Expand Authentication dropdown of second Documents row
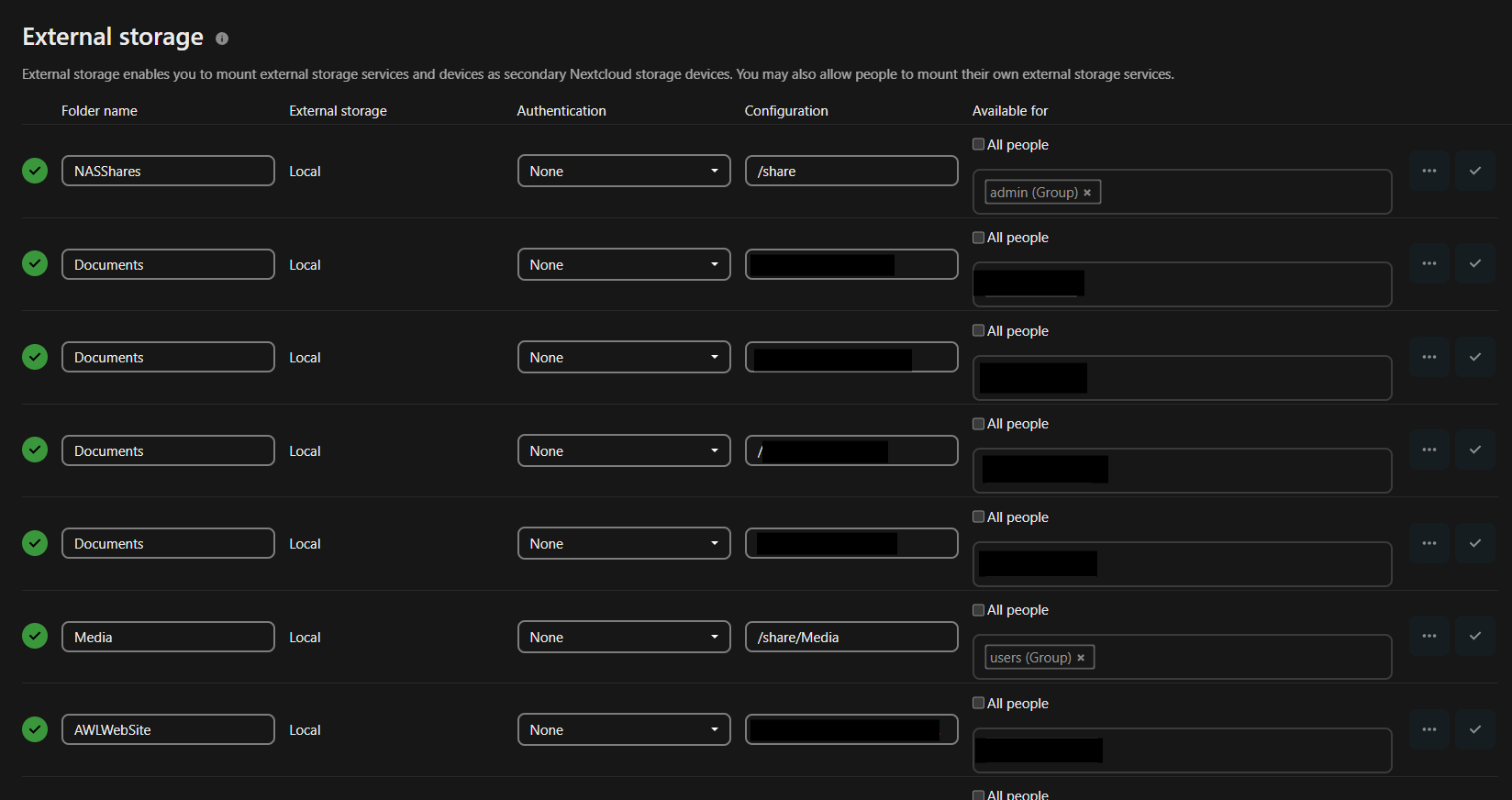1512x800 pixels. [624, 357]
